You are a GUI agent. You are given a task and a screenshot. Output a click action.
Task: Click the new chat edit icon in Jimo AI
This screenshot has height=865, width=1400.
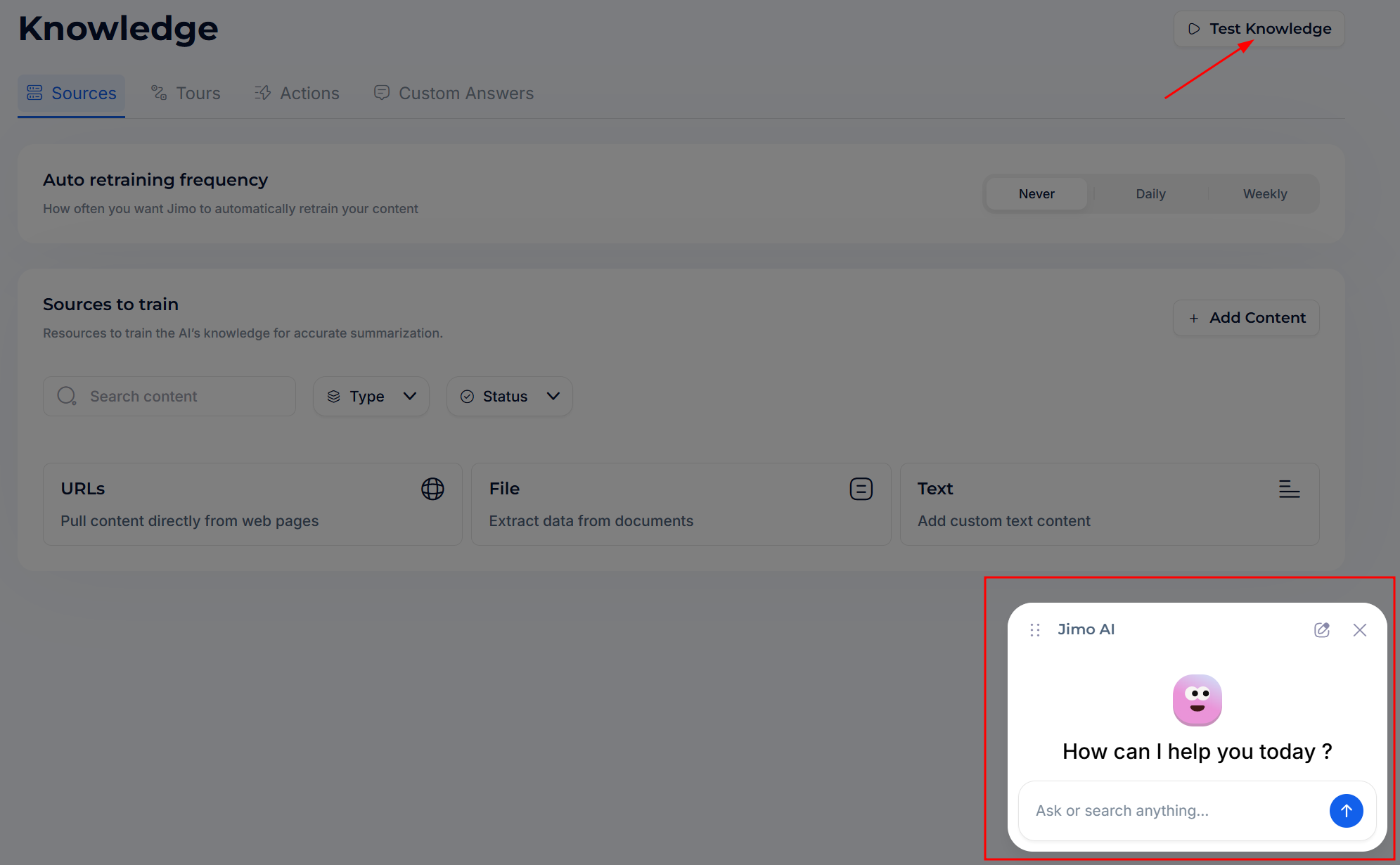pos(1322,630)
